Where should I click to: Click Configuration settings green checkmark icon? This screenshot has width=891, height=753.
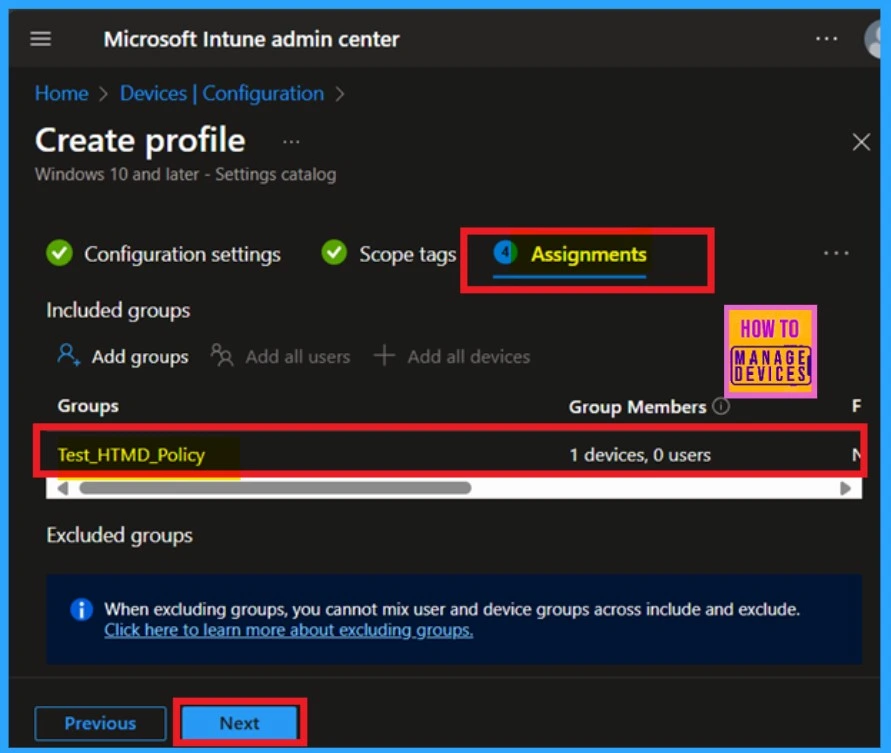[59, 253]
